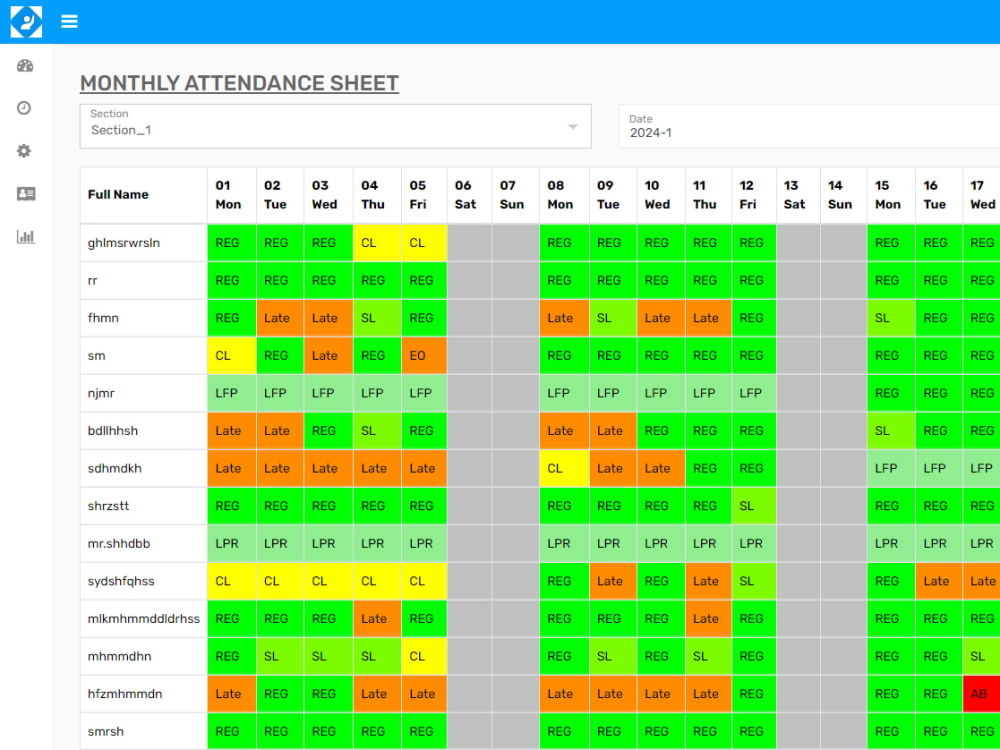Click the name njmr
Viewport: 1000px width, 750px height.
click(x=101, y=393)
